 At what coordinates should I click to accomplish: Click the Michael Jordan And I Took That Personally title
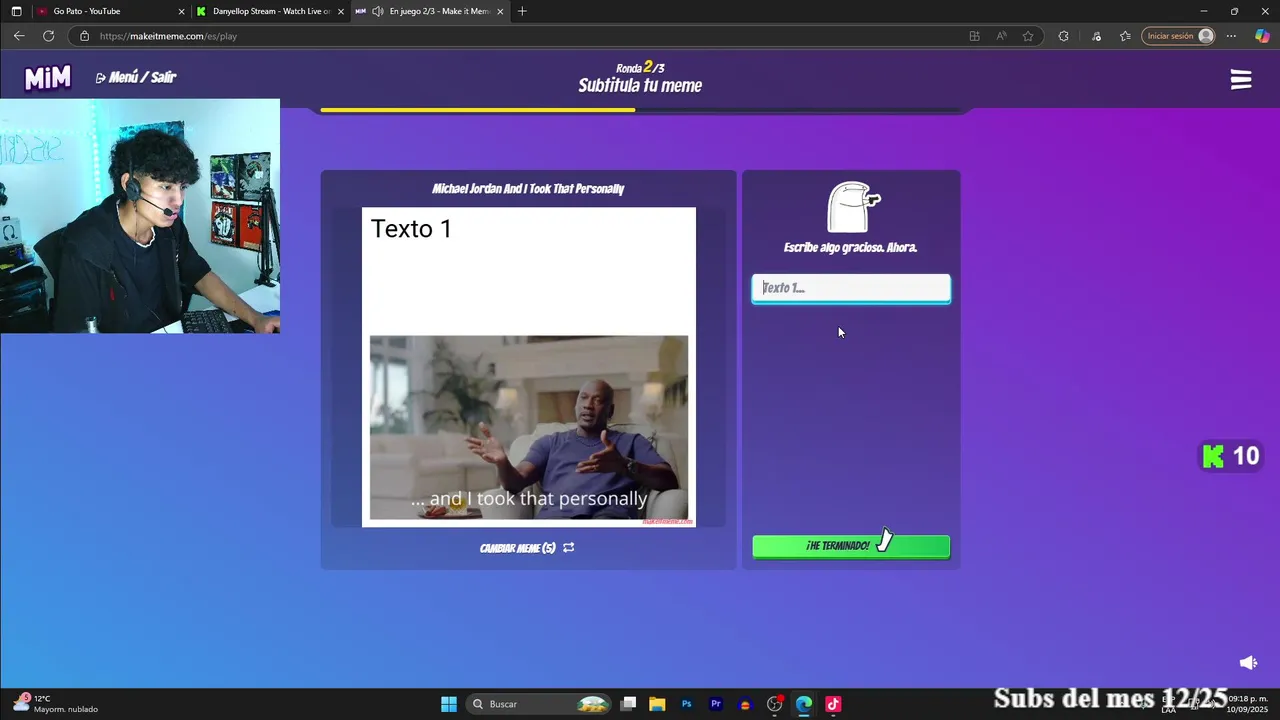pyautogui.click(x=528, y=189)
